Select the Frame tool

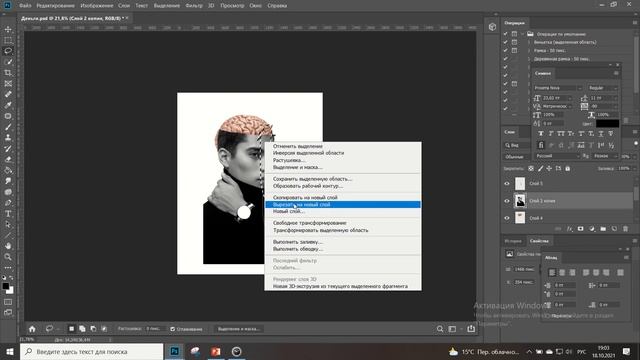click(8, 83)
